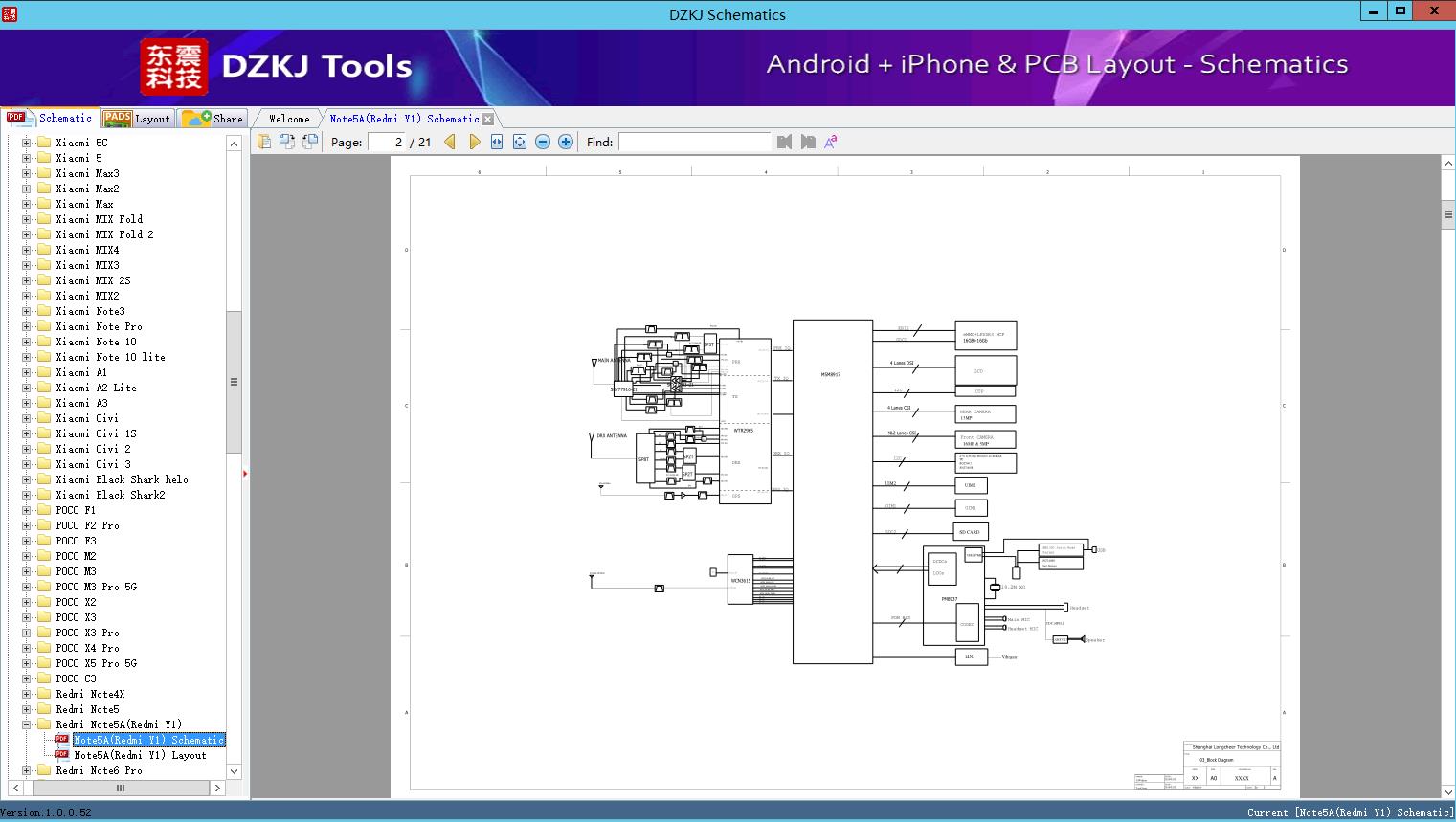The image size is (1456, 822).
Task: Click the find previous icon
Action: point(785,142)
